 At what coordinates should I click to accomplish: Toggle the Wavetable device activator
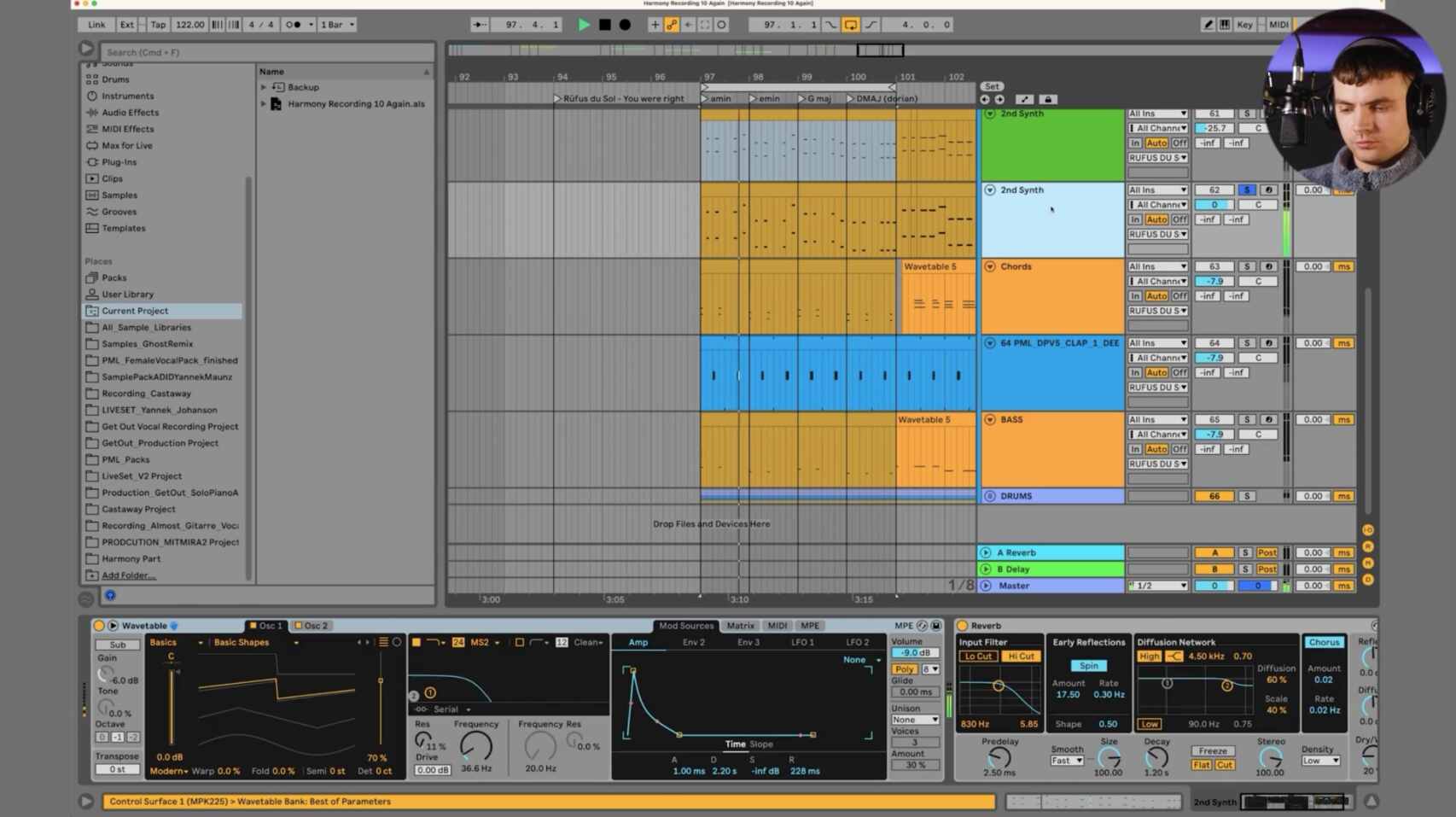[98, 626]
